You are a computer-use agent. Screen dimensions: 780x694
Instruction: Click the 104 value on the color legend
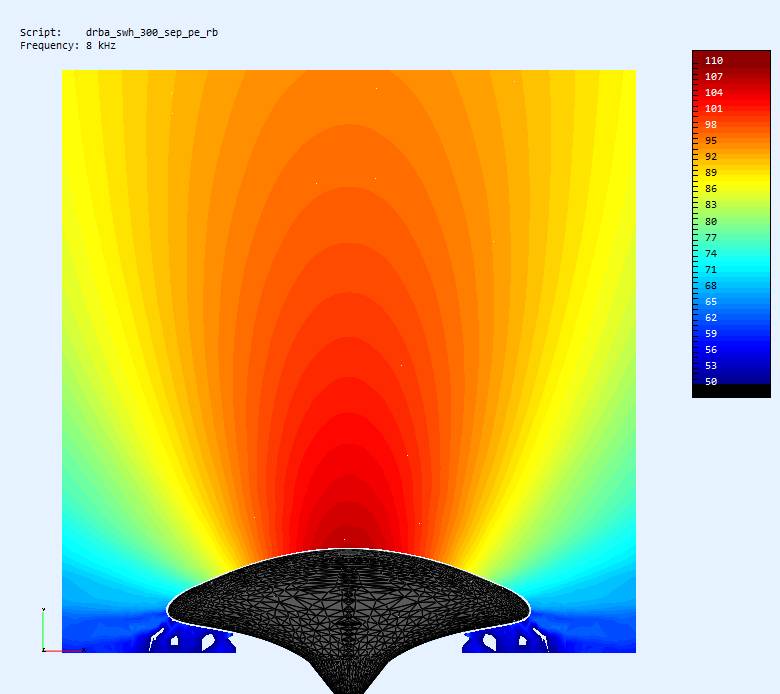[x=714, y=93]
